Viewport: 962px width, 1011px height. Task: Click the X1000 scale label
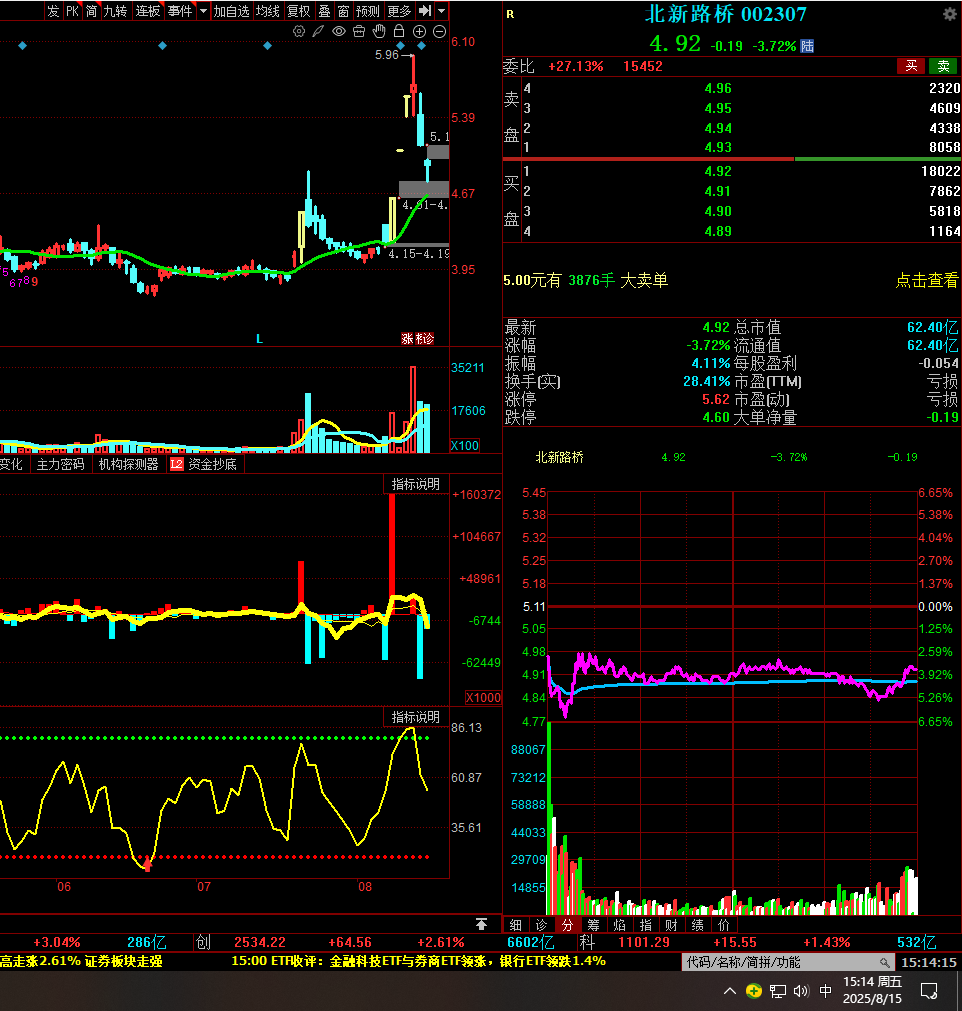483,698
